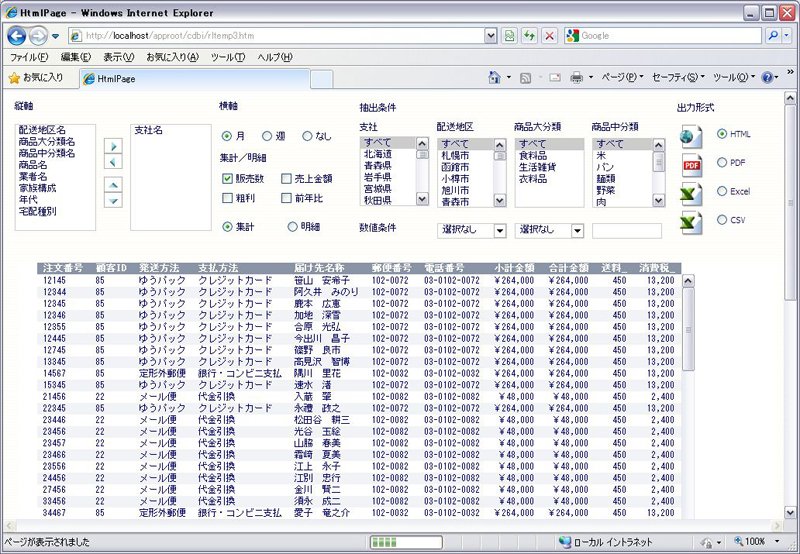Open the ツール(T) menu
The height and width of the screenshot is (554, 800).
(x=228, y=57)
